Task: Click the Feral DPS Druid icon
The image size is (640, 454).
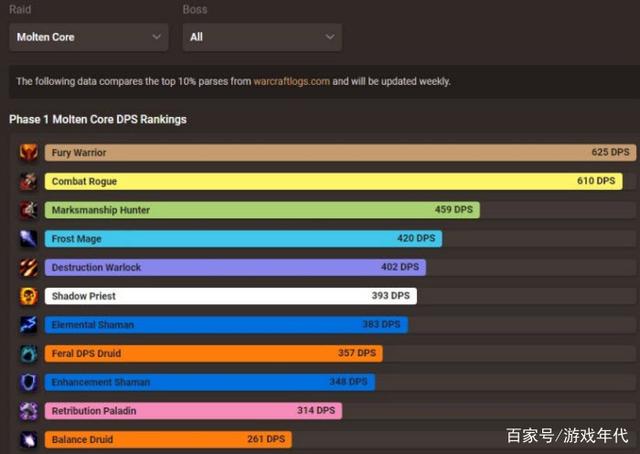Action: pos(28,354)
